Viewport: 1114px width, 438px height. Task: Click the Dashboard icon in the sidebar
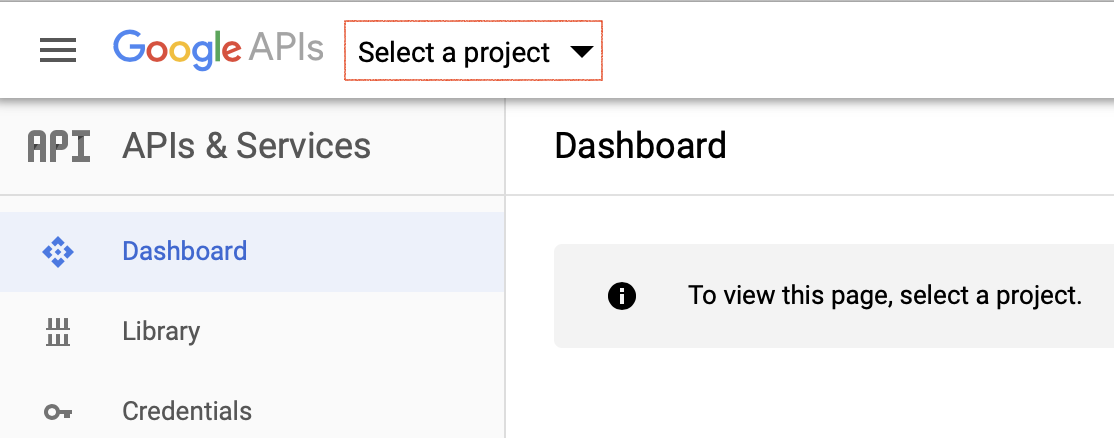[58, 252]
